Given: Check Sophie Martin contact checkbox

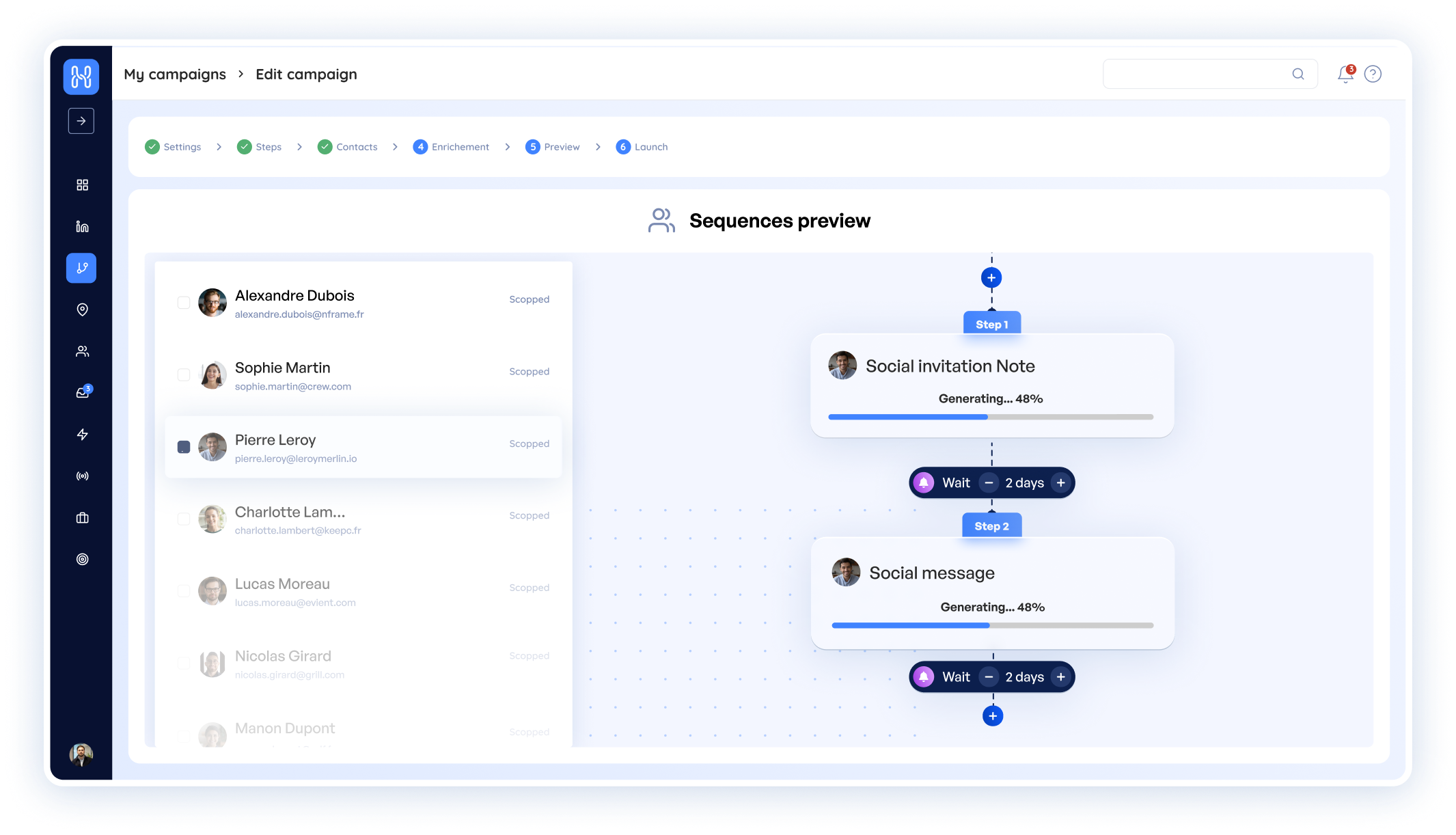Looking at the screenshot, I should (x=184, y=374).
